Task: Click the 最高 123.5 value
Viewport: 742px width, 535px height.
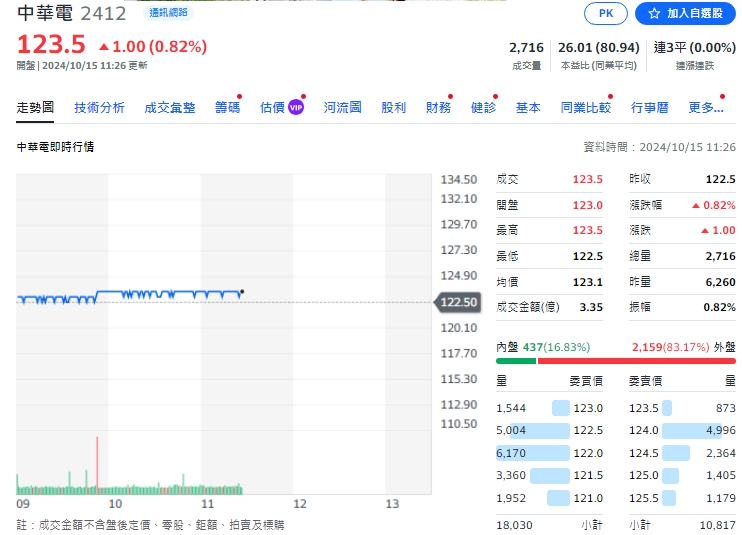Action: [588, 230]
